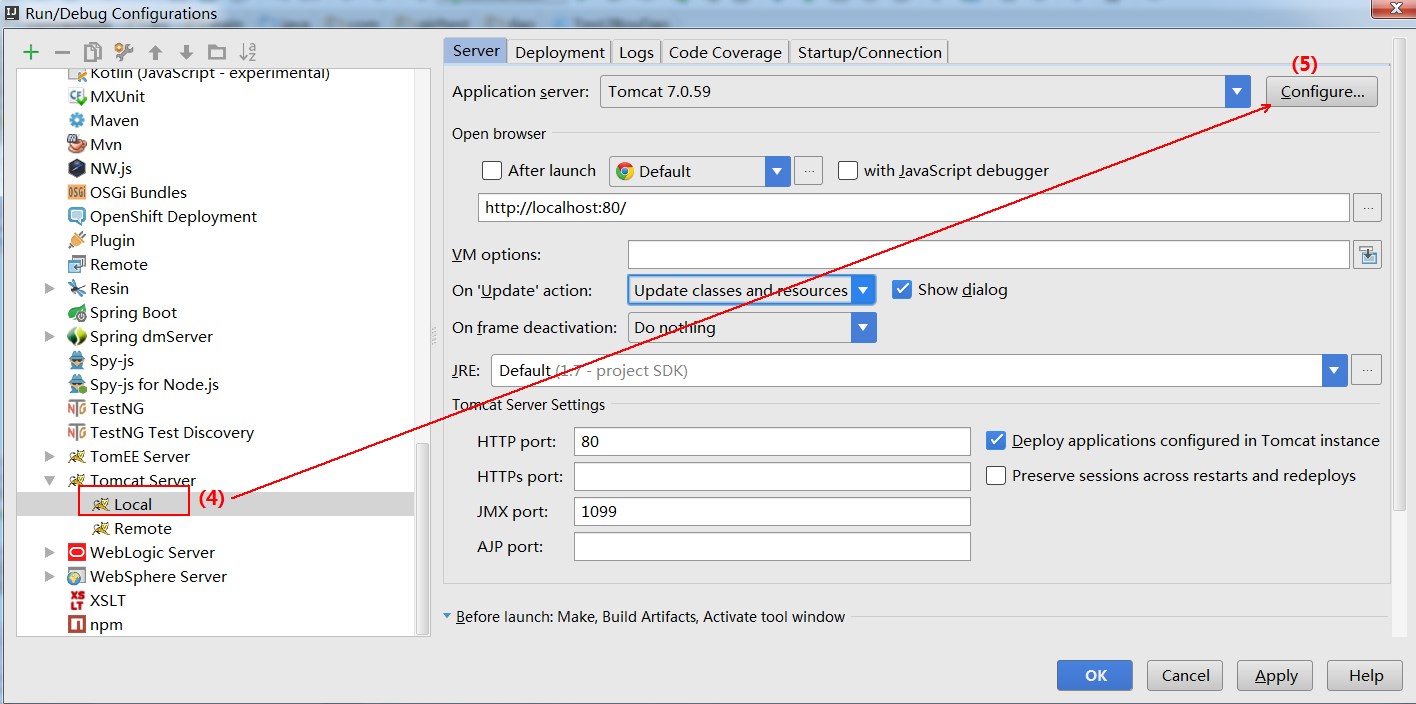Collapse the Tomcat Server node
This screenshot has width=1416, height=704.
click(x=50, y=480)
